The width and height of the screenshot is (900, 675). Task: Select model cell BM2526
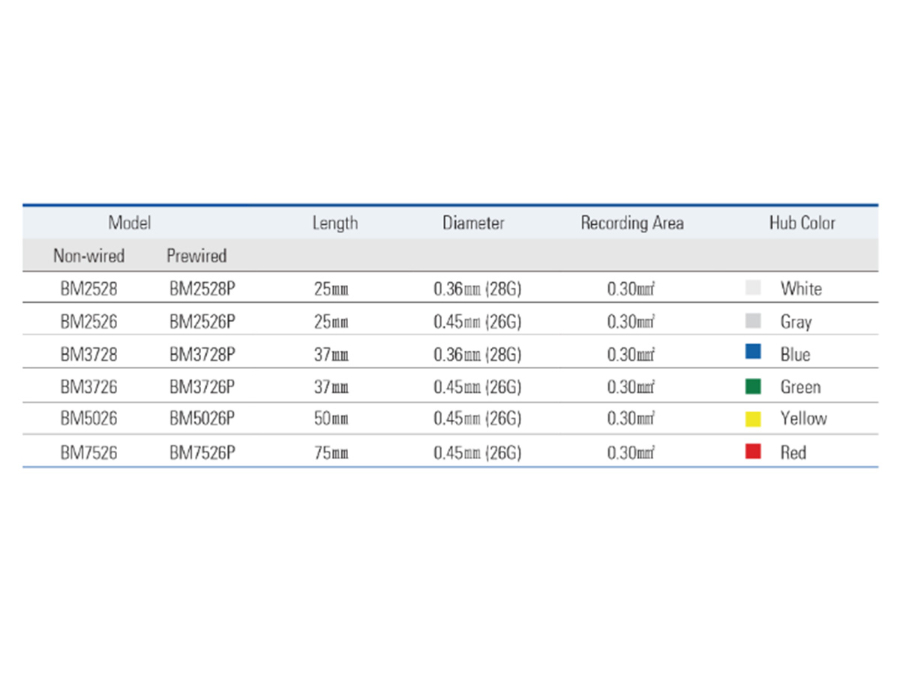coord(89,321)
